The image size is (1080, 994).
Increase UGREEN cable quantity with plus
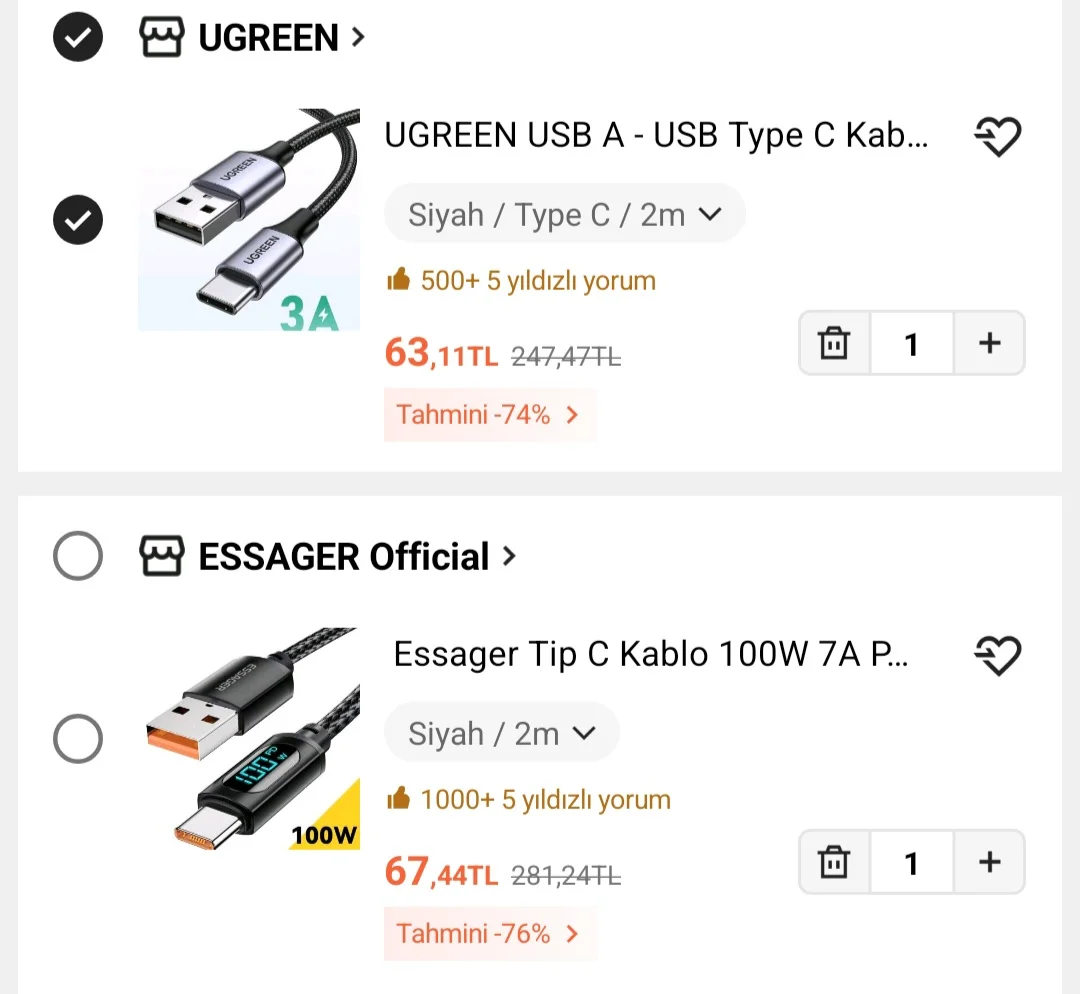(x=989, y=344)
